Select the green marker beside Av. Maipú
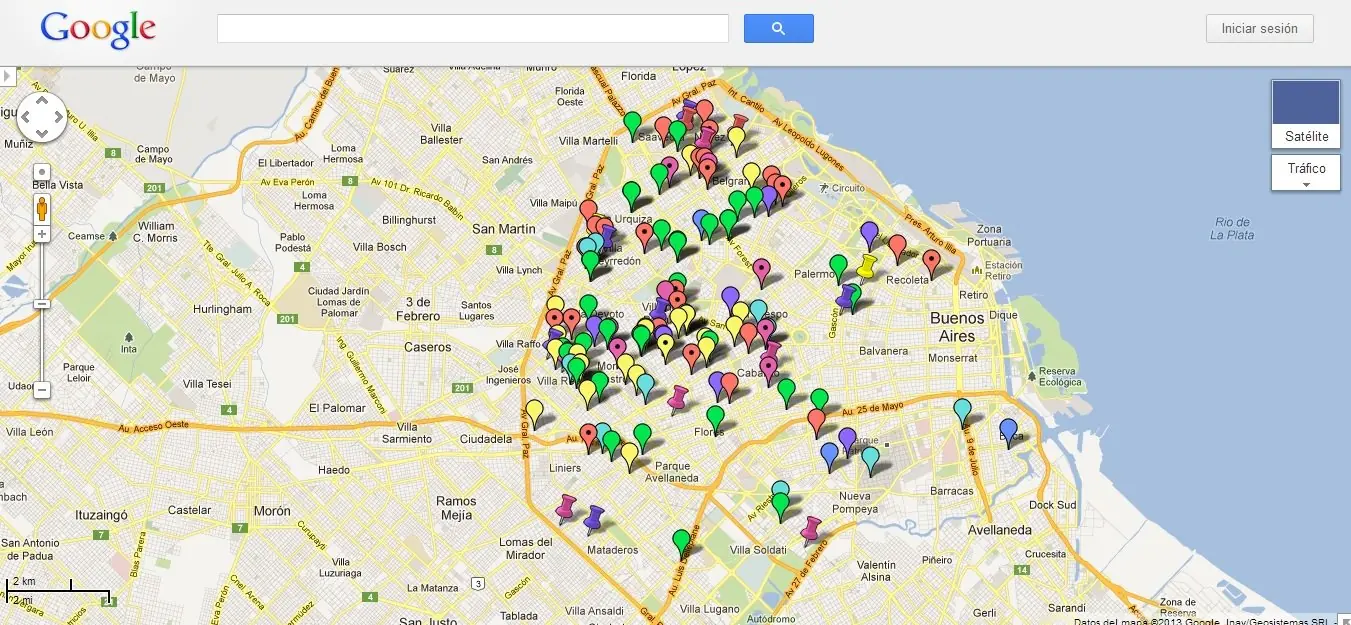This screenshot has height=625, width=1351. tap(631, 194)
